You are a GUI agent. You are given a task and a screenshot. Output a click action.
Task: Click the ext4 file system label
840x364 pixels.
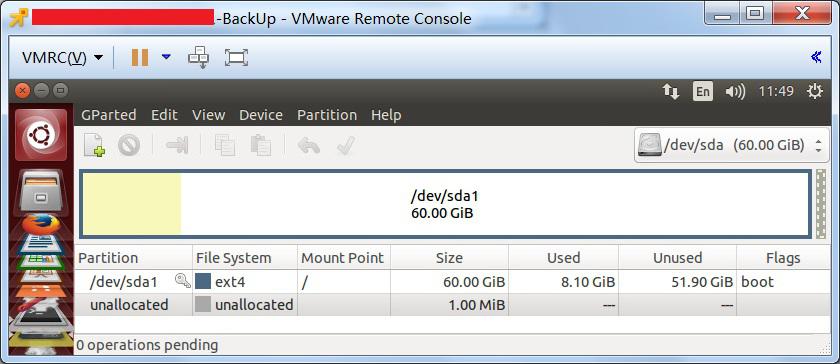tap(230, 282)
